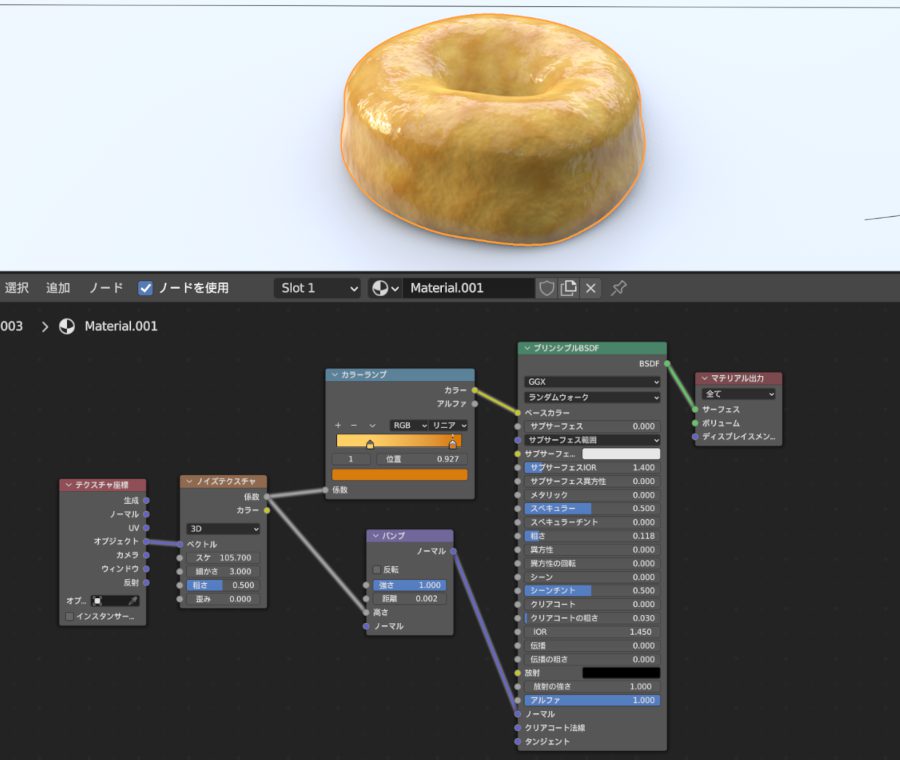Click the new material duplicate icon
Viewport: 900px width, 760px height.
(569, 288)
